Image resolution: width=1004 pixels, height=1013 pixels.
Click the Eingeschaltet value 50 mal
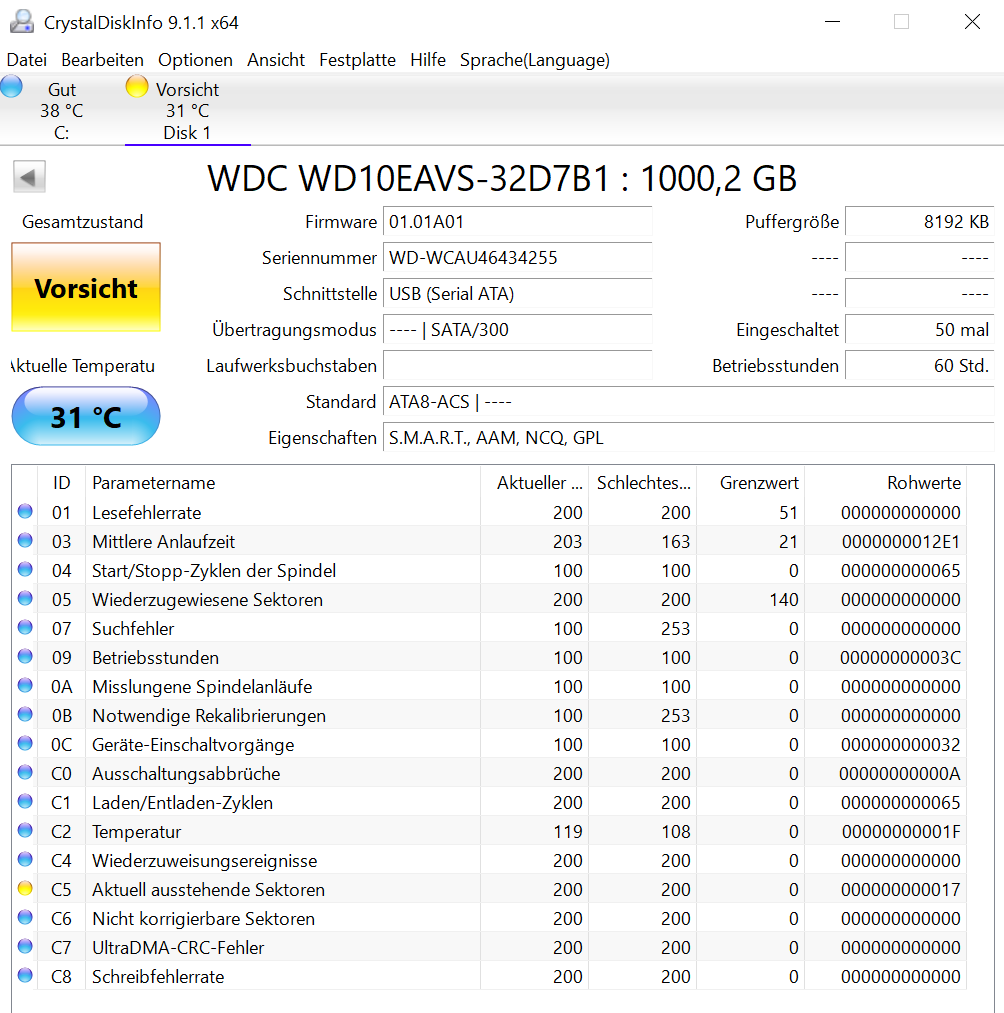pyautogui.click(x=920, y=329)
